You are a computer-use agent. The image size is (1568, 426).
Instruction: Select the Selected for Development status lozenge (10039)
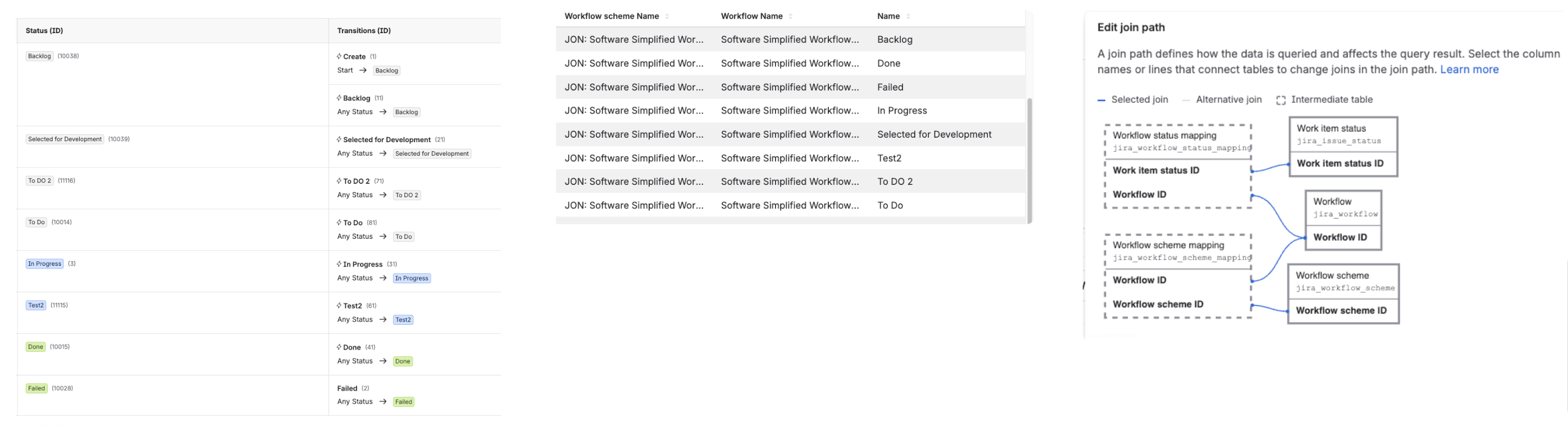click(65, 139)
